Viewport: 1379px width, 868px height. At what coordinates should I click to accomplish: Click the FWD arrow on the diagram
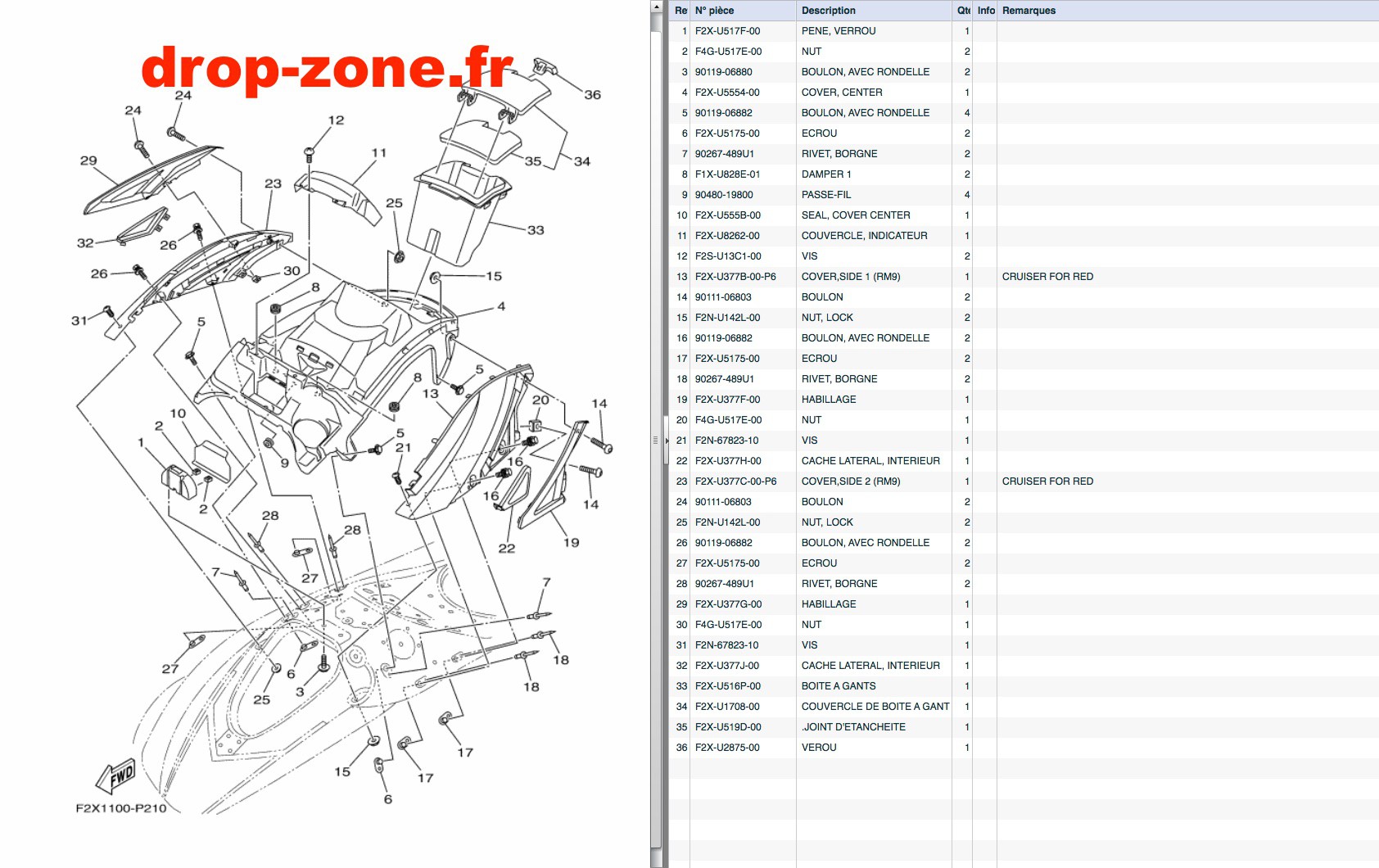pos(115,775)
